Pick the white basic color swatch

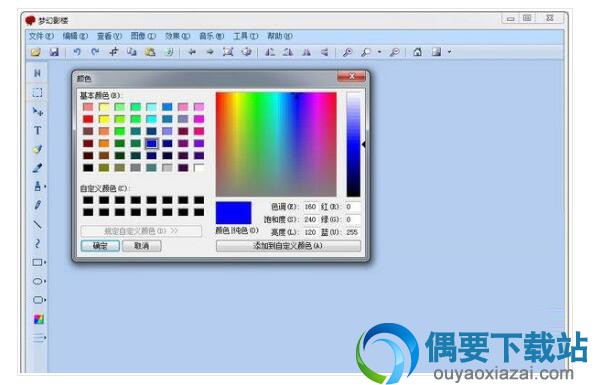click(x=199, y=168)
